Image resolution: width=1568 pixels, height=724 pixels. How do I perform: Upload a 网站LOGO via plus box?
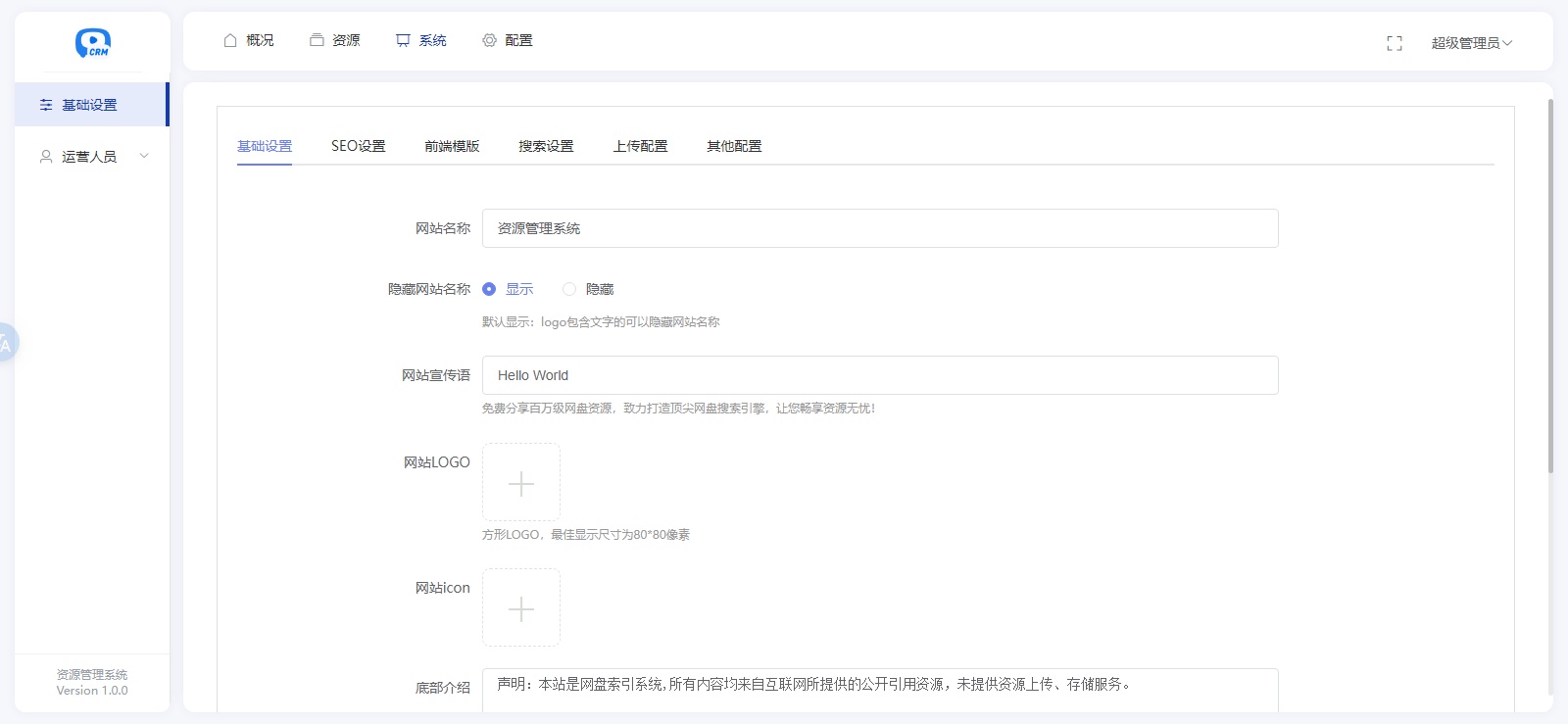521,482
